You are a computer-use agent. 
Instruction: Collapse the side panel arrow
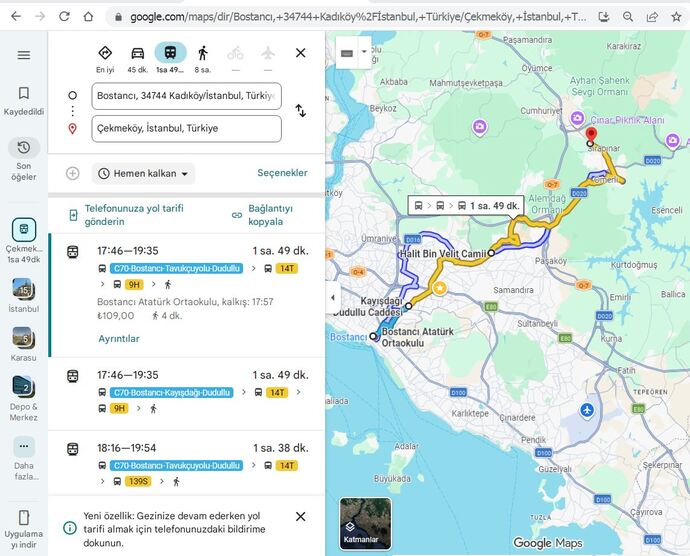(x=333, y=298)
